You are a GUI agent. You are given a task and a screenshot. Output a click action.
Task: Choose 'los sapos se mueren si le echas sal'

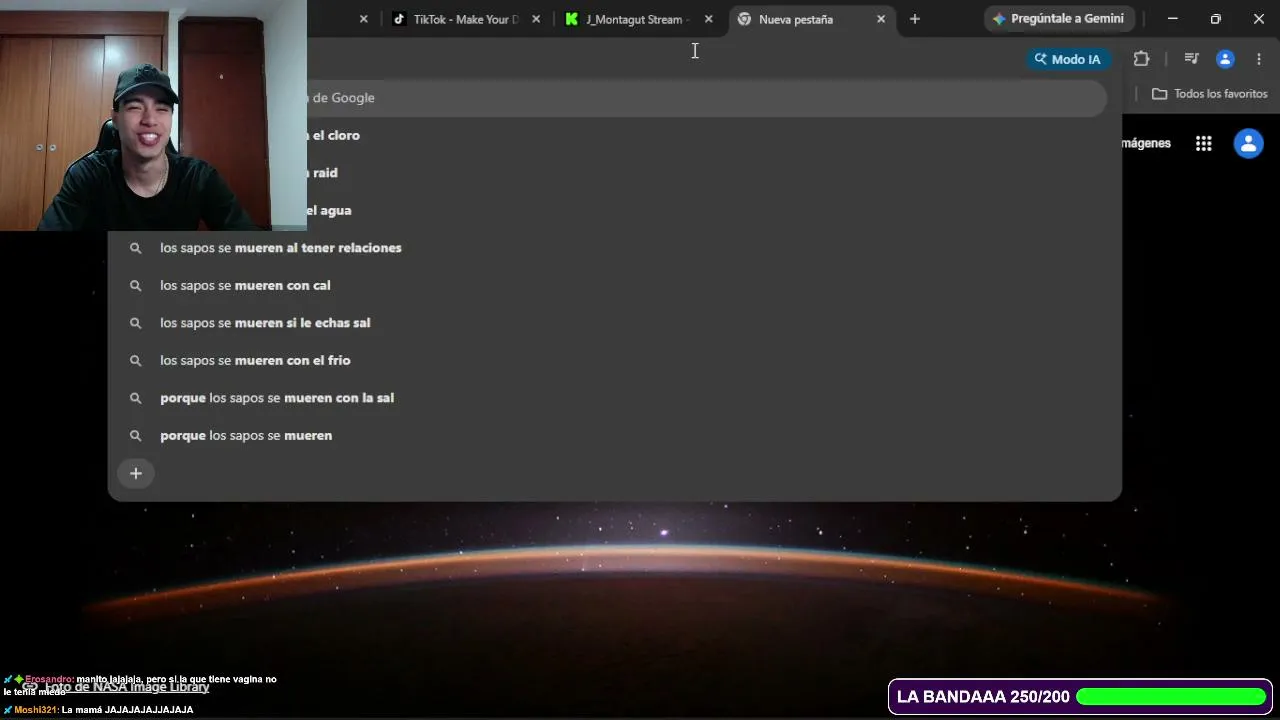point(614,323)
